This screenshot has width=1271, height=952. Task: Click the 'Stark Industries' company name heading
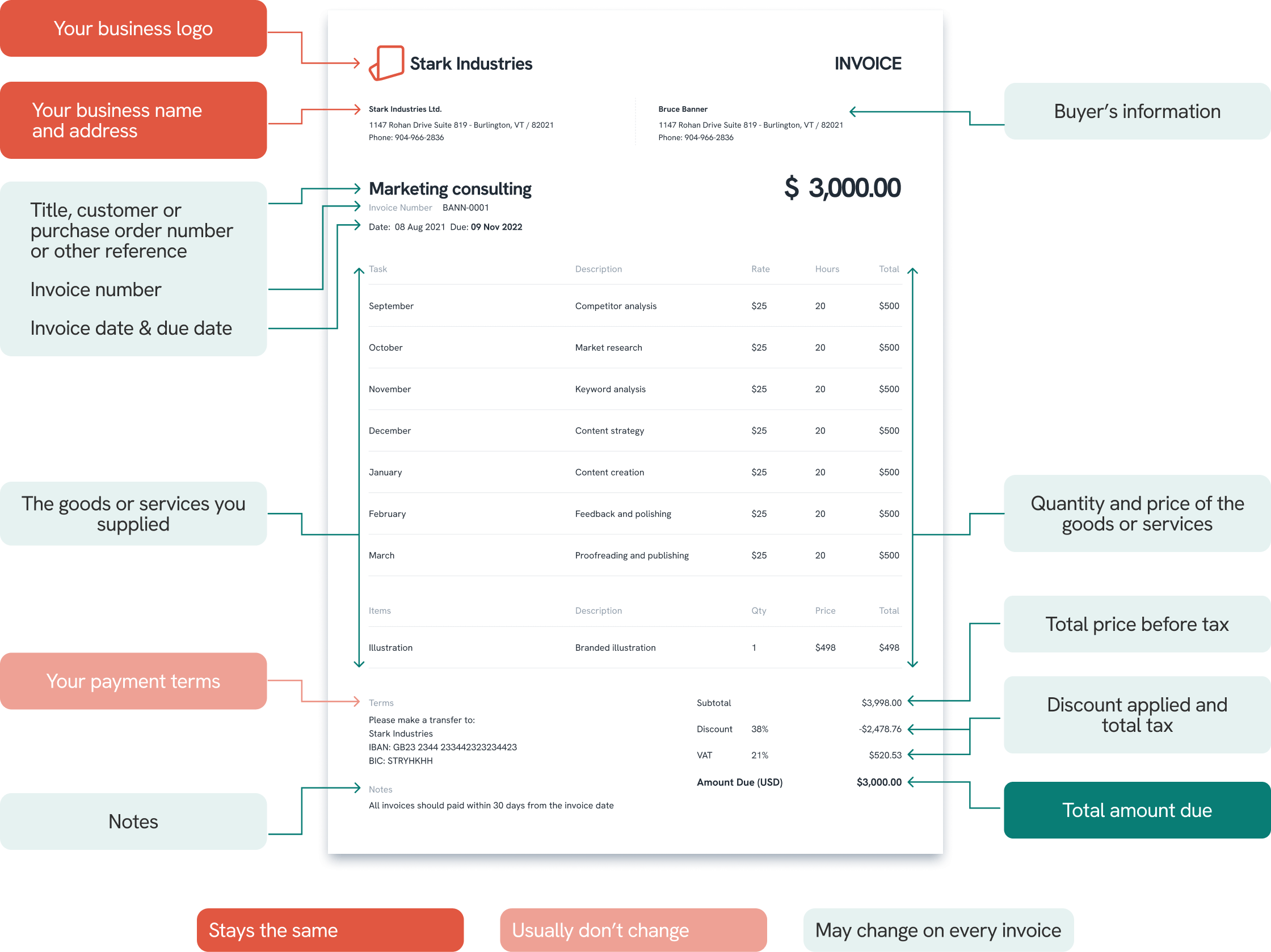point(471,63)
